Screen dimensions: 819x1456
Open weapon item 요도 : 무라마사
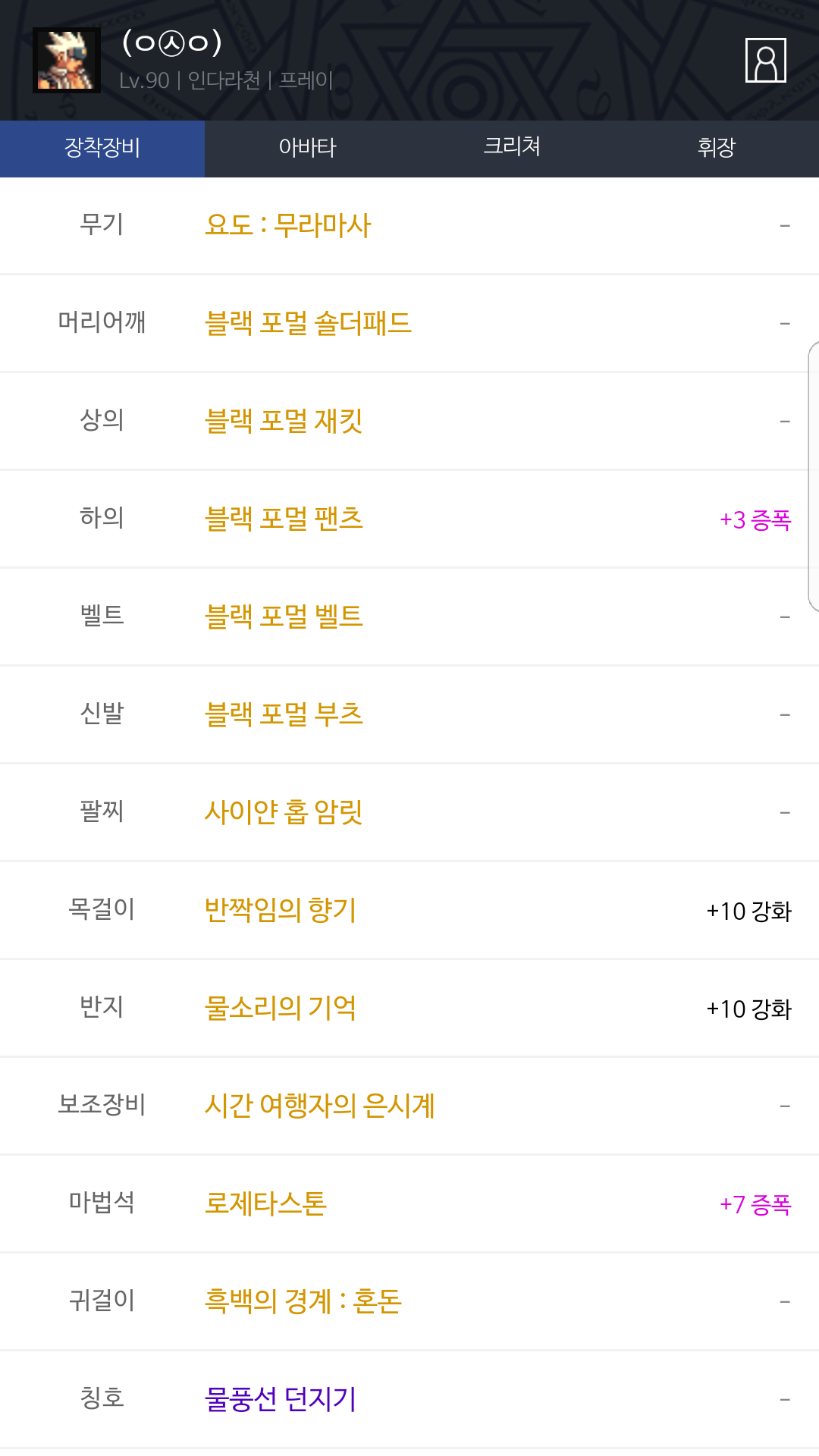pyautogui.click(x=288, y=225)
